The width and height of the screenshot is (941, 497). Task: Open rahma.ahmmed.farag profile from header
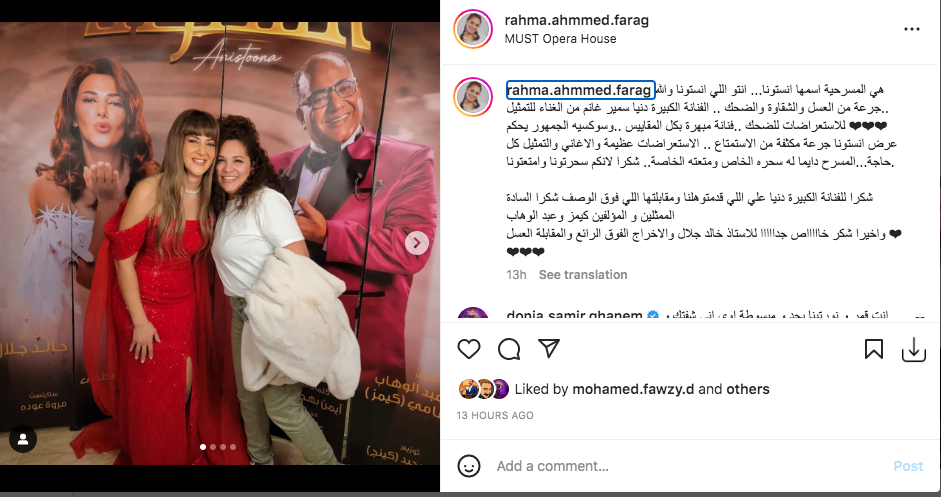577,20
